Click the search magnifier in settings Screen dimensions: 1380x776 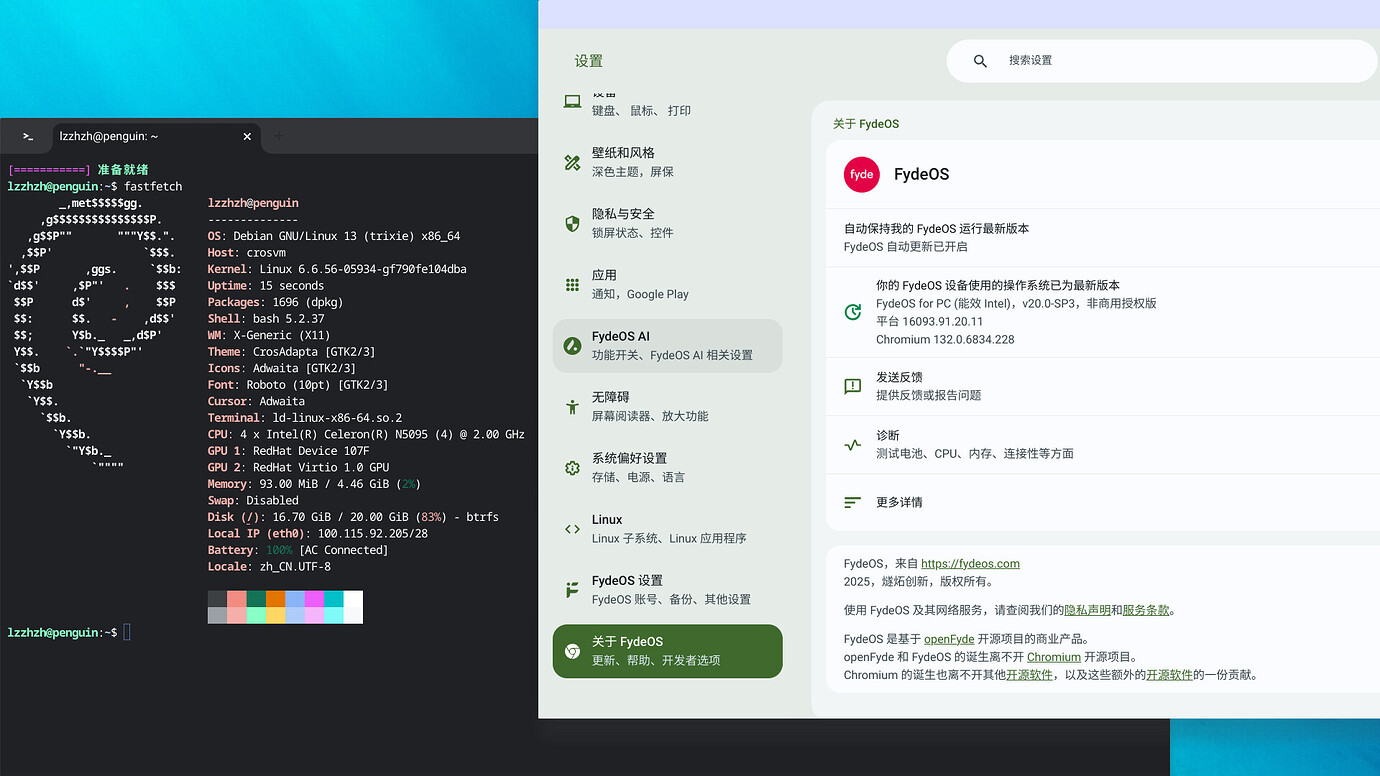(x=979, y=61)
